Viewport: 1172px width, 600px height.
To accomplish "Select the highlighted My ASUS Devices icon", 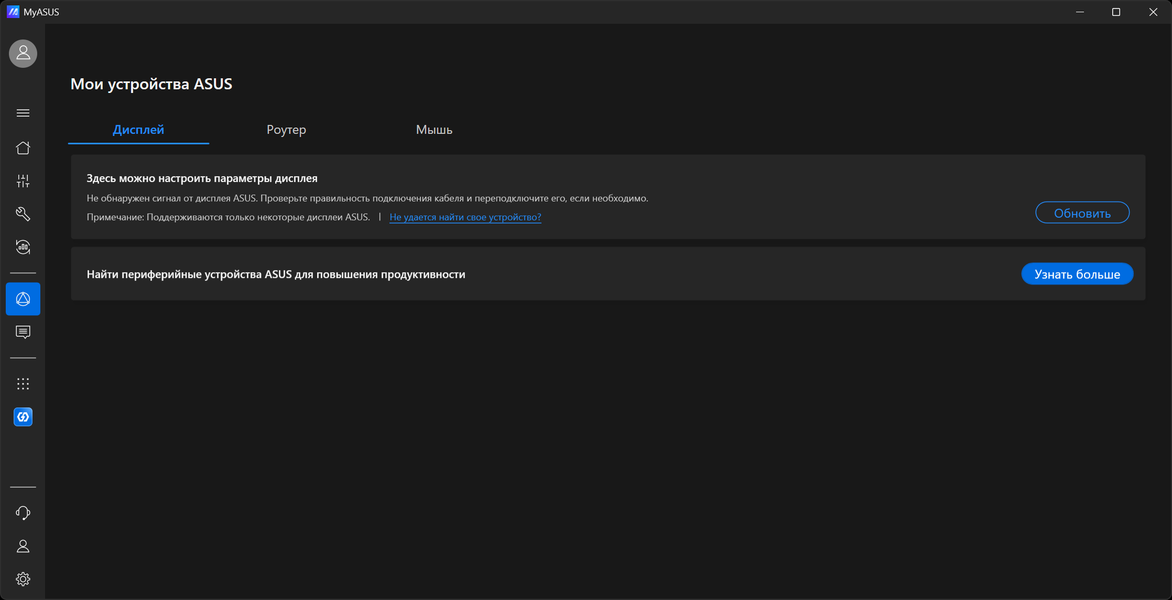I will tap(23, 299).
